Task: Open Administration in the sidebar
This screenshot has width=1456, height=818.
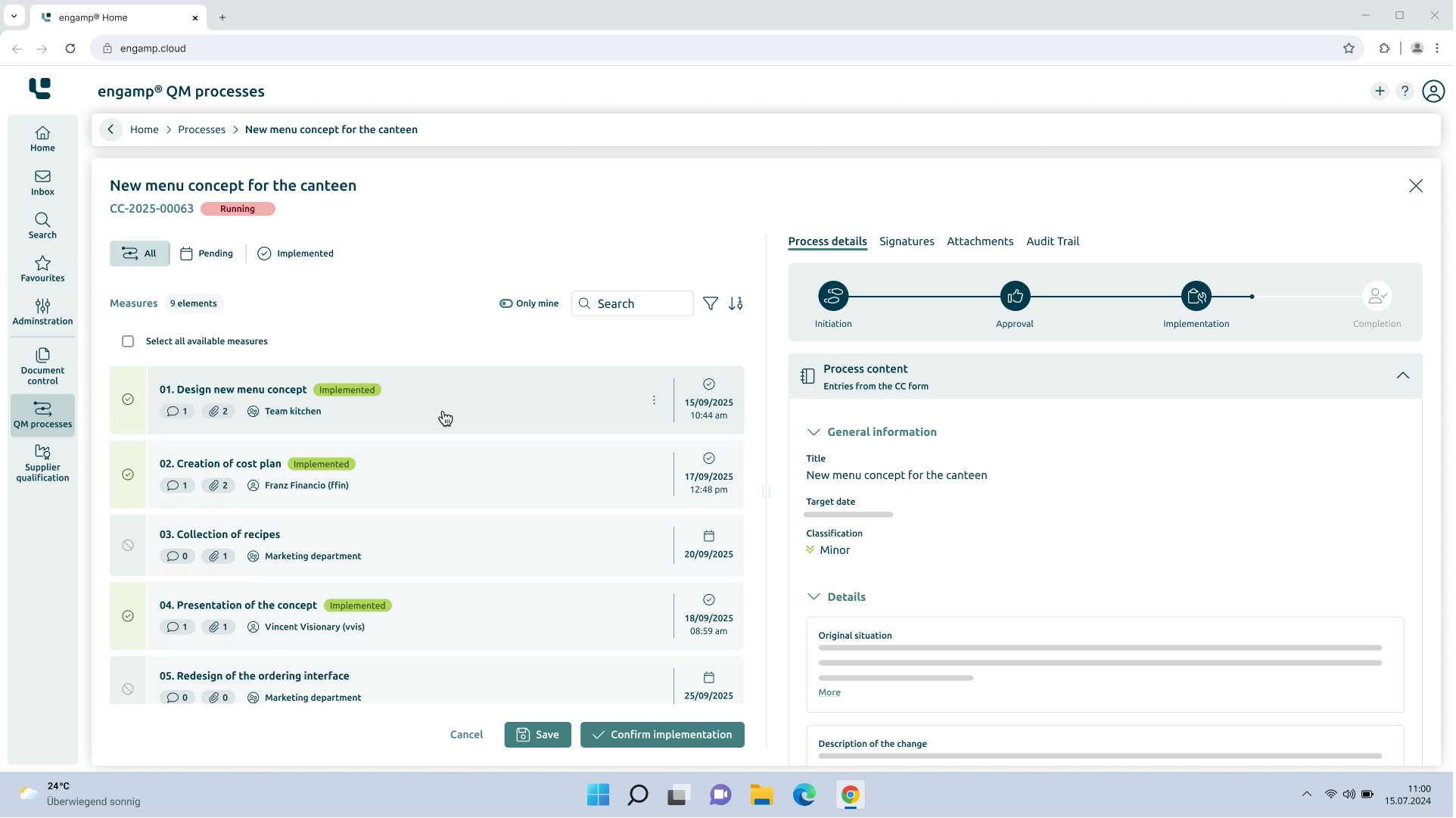Action: (42, 313)
